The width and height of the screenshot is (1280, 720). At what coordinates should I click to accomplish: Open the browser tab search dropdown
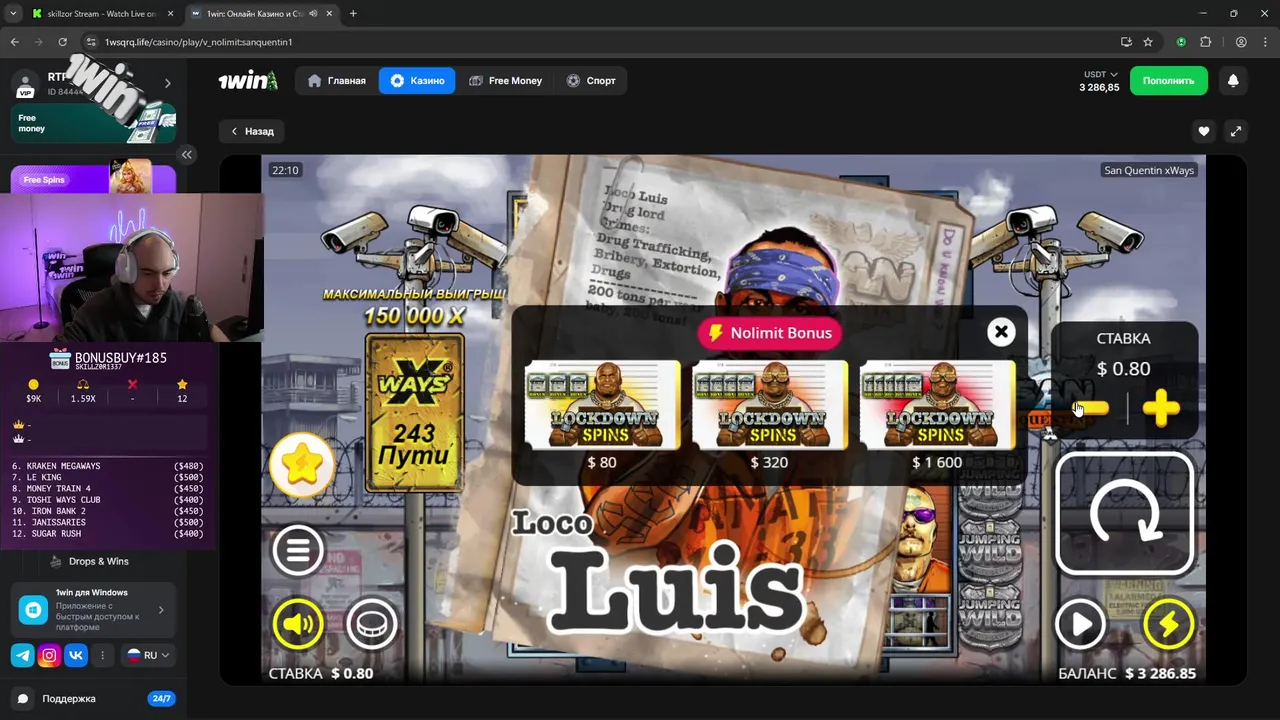click(12, 14)
